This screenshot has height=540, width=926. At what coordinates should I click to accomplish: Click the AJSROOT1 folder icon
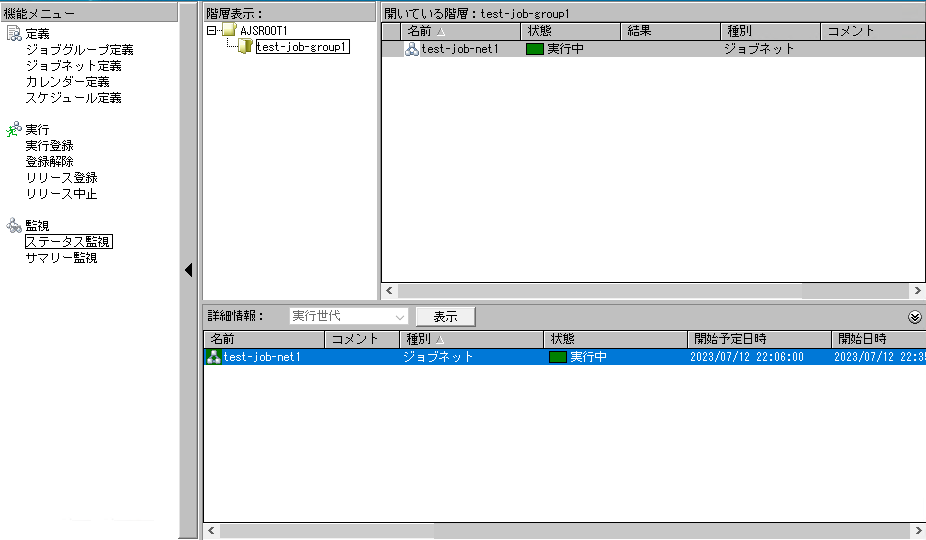click(230, 30)
